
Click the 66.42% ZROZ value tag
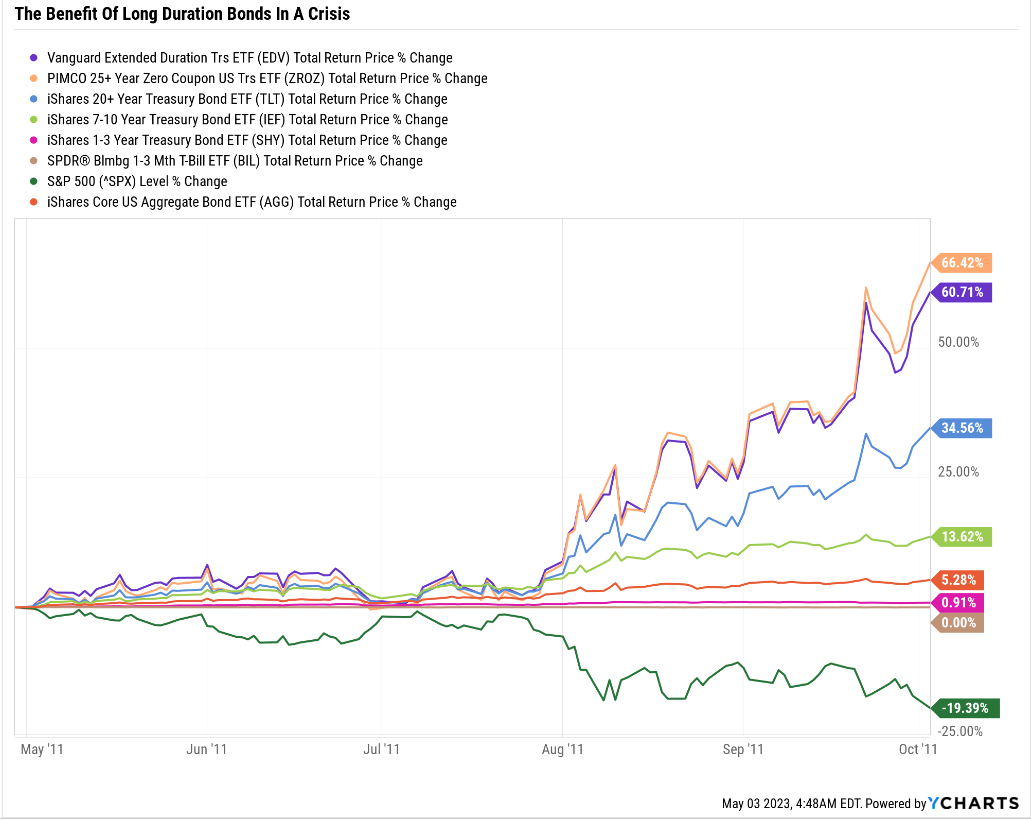point(962,263)
